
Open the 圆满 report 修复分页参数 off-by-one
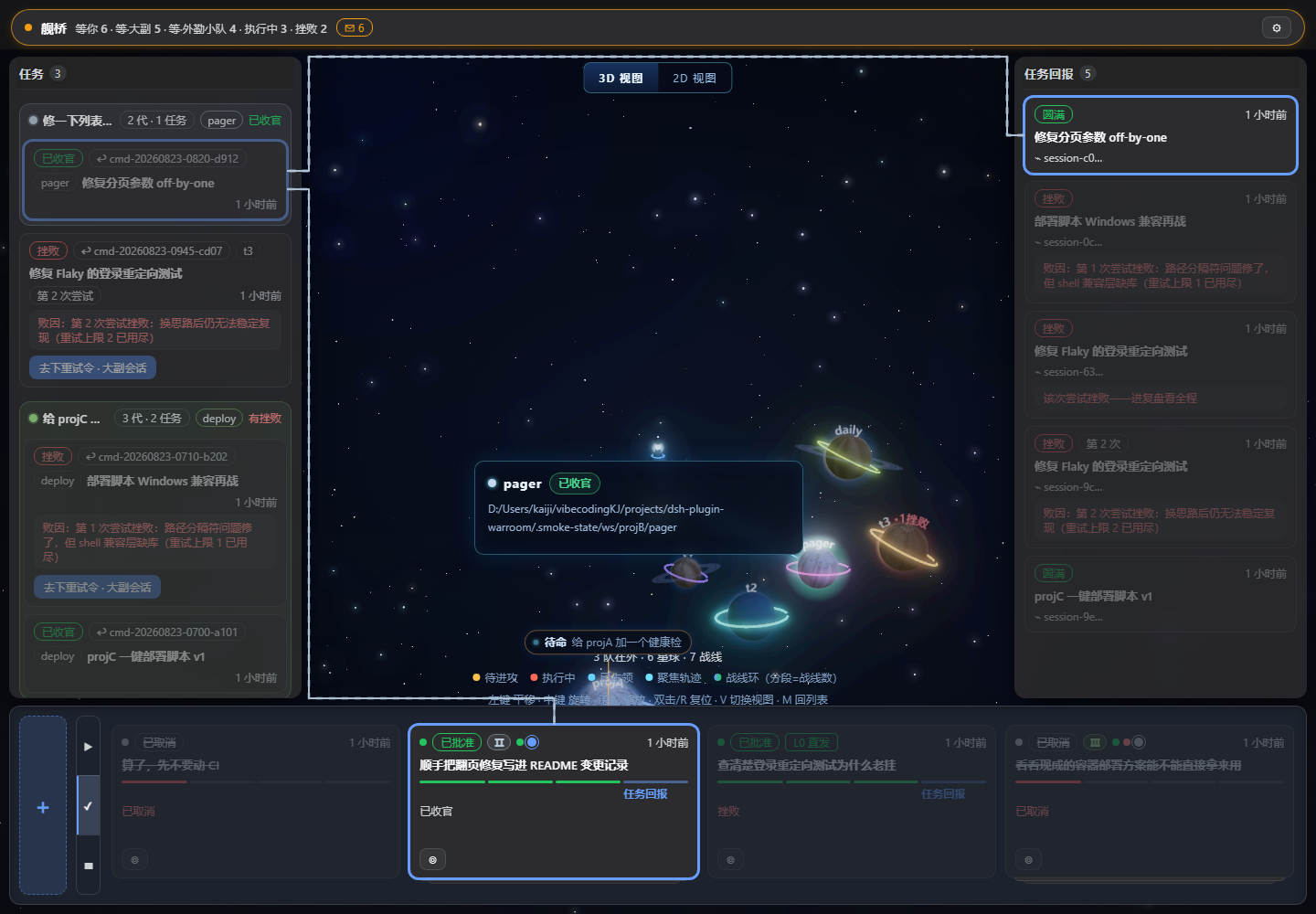pos(1160,135)
